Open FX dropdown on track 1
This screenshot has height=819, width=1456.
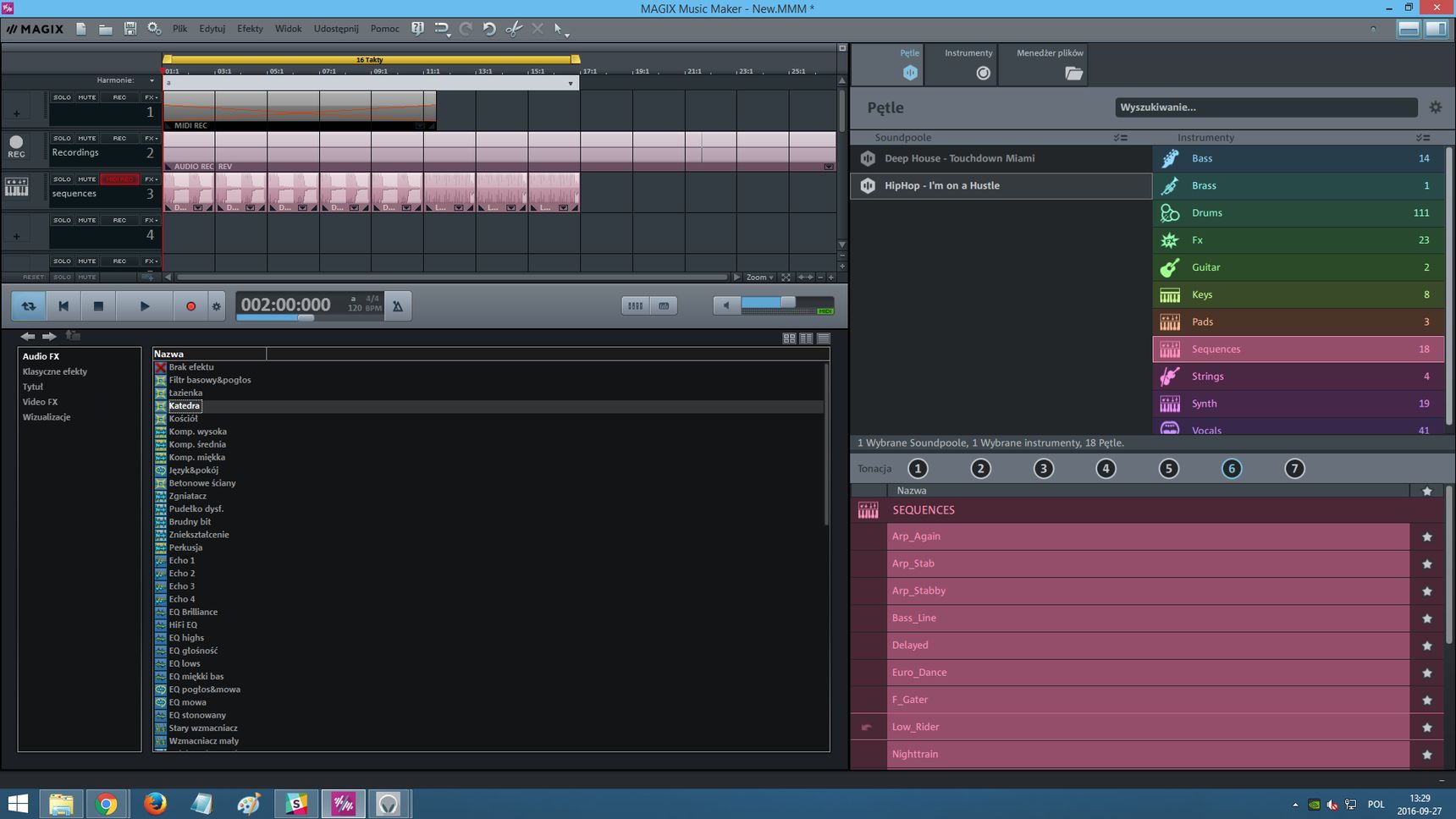(x=151, y=97)
